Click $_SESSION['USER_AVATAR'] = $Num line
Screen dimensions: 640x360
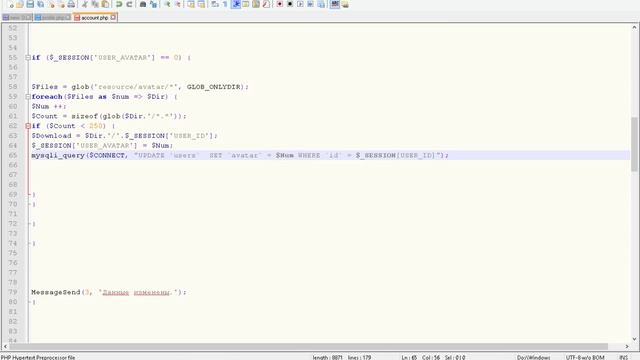click(102, 146)
